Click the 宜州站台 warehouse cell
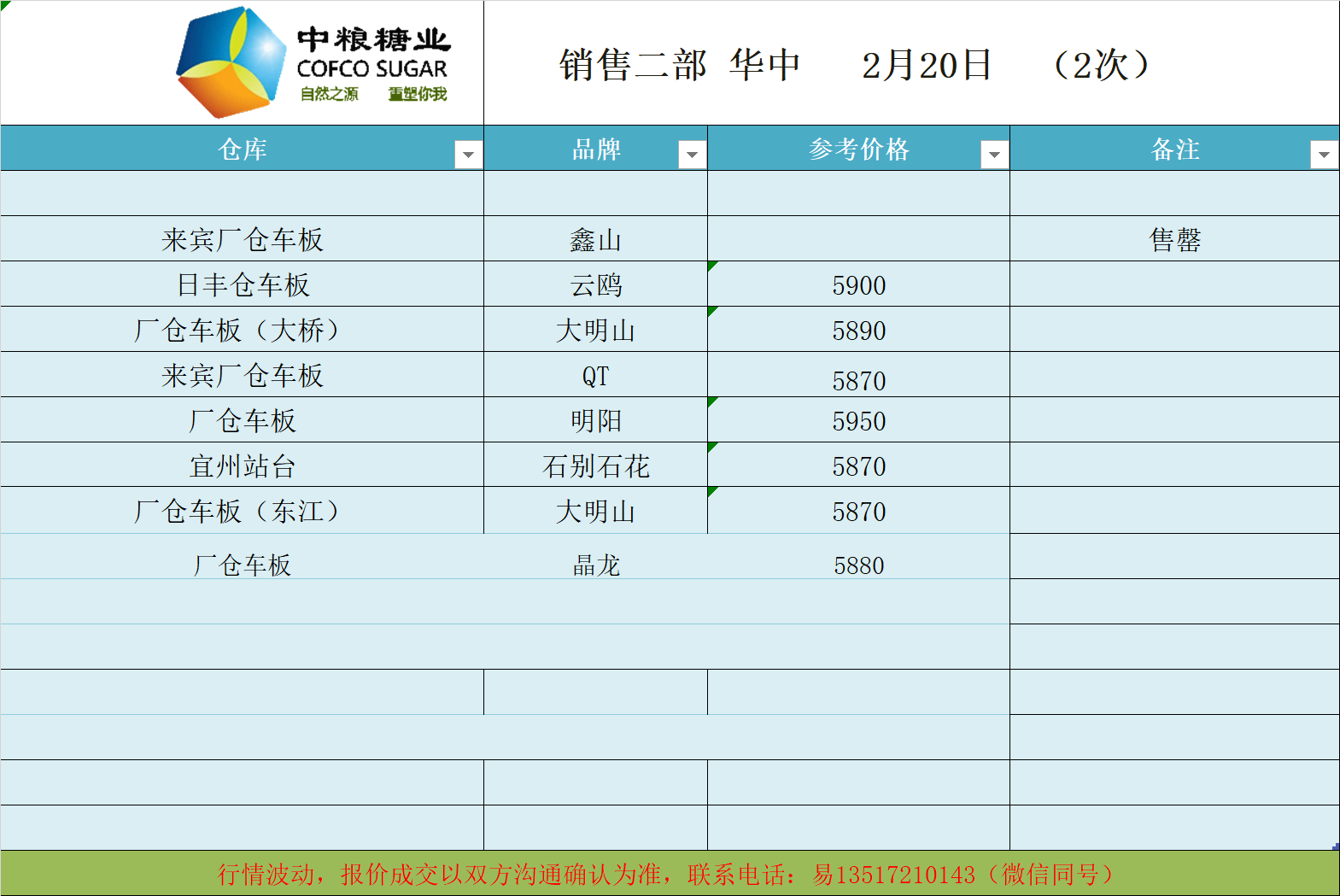Viewport: 1340px width, 896px height. point(243,466)
